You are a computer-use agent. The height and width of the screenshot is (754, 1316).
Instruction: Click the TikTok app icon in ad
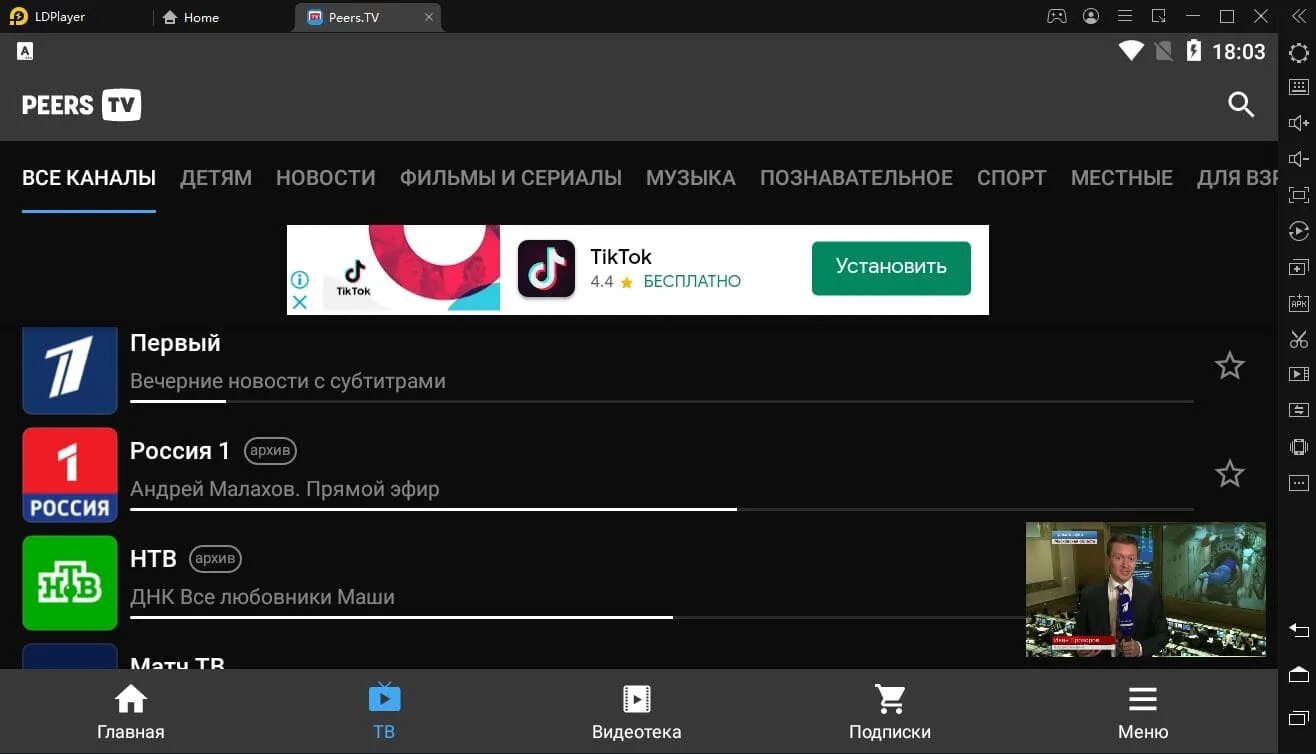click(x=546, y=269)
